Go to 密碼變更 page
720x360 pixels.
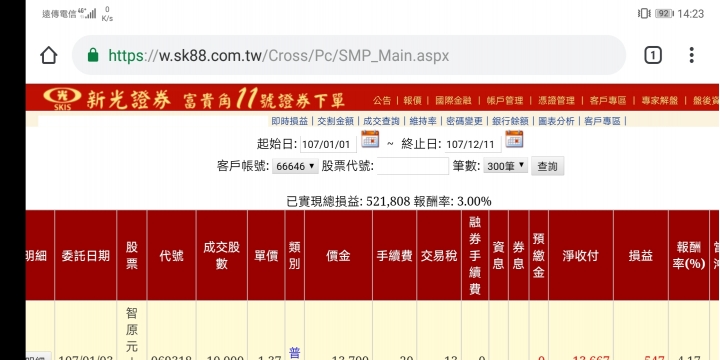pyautogui.click(x=464, y=121)
